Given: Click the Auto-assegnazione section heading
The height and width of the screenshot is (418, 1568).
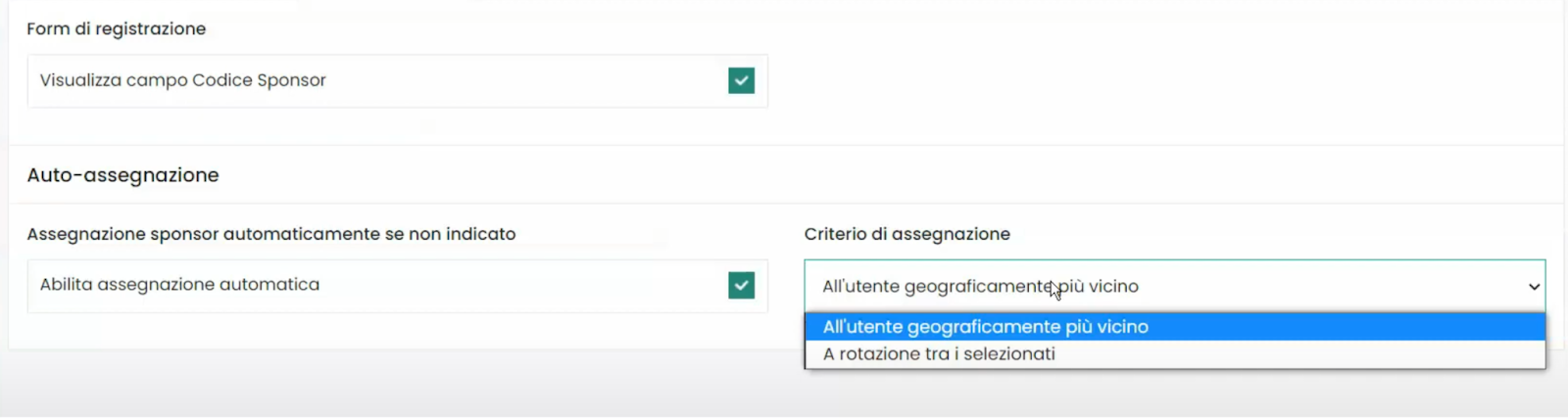Looking at the screenshot, I should point(122,175).
